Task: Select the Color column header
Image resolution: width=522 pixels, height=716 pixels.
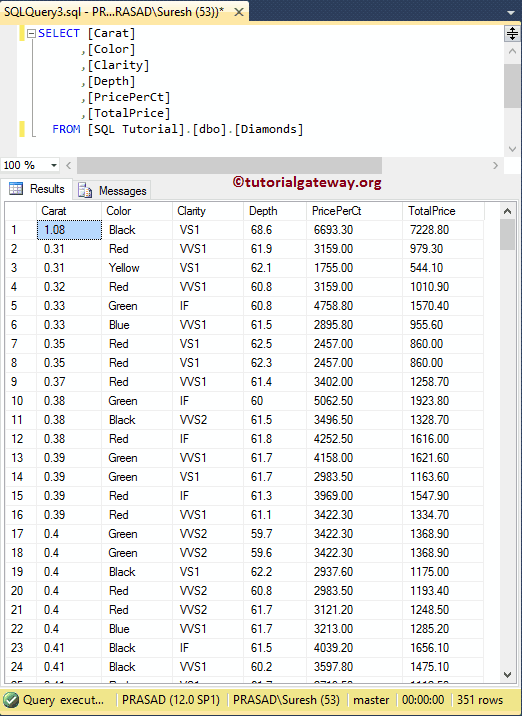Action: 137,211
